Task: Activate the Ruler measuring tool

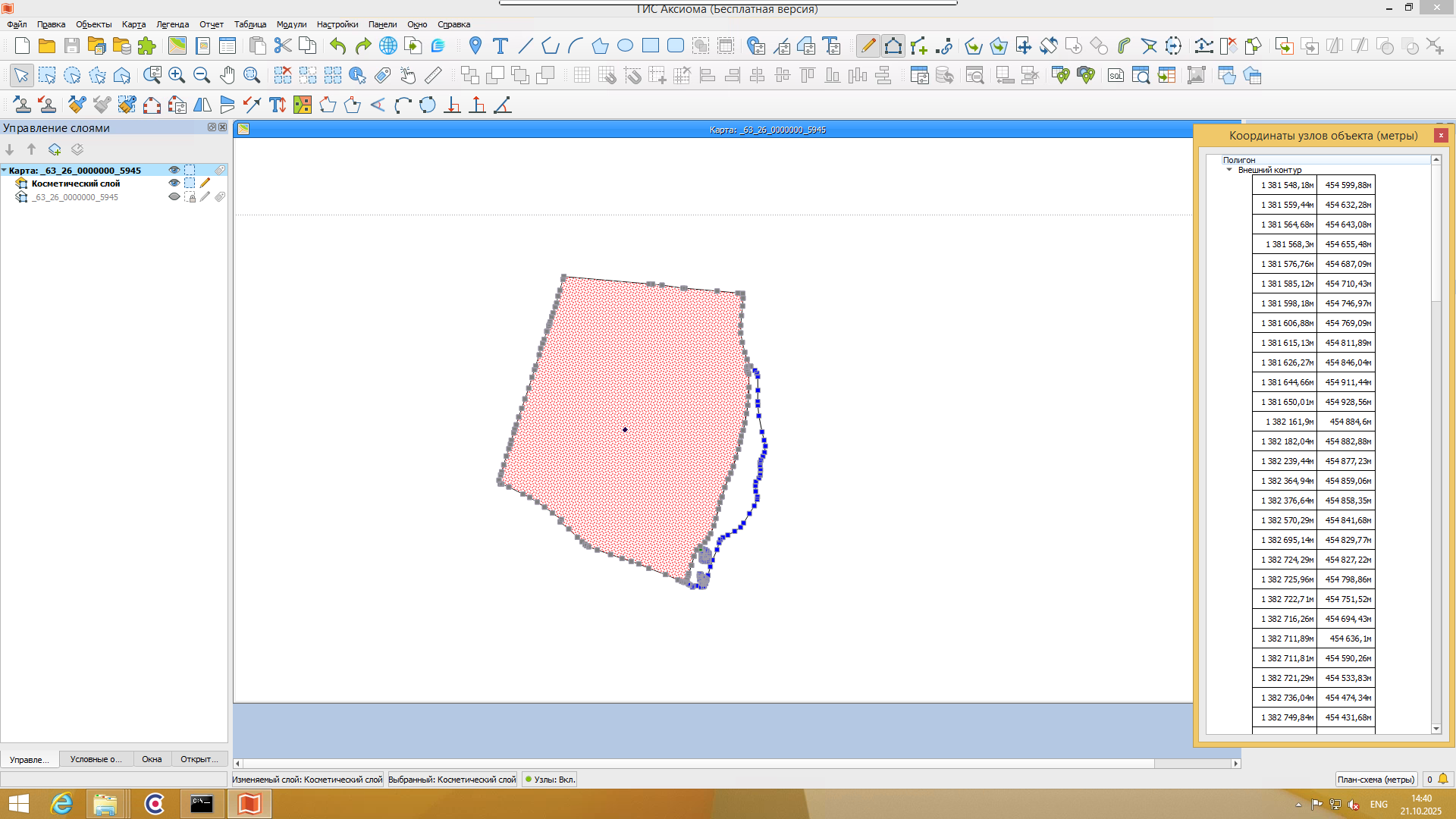Action: click(433, 75)
